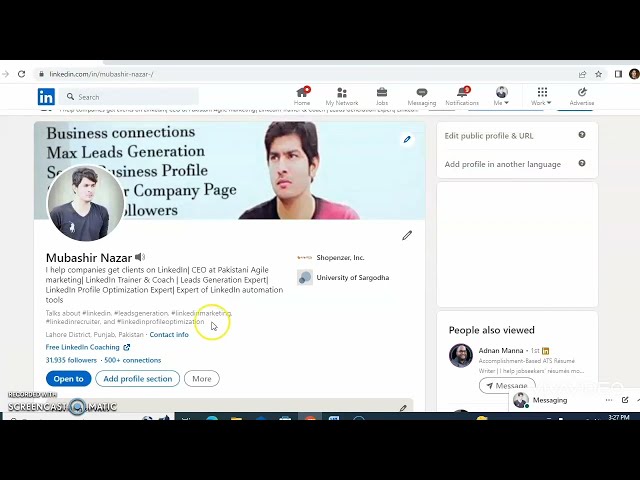Screen dimensions: 640x480
Task: Click the People also viewed heading
Action: click(x=491, y=330)
